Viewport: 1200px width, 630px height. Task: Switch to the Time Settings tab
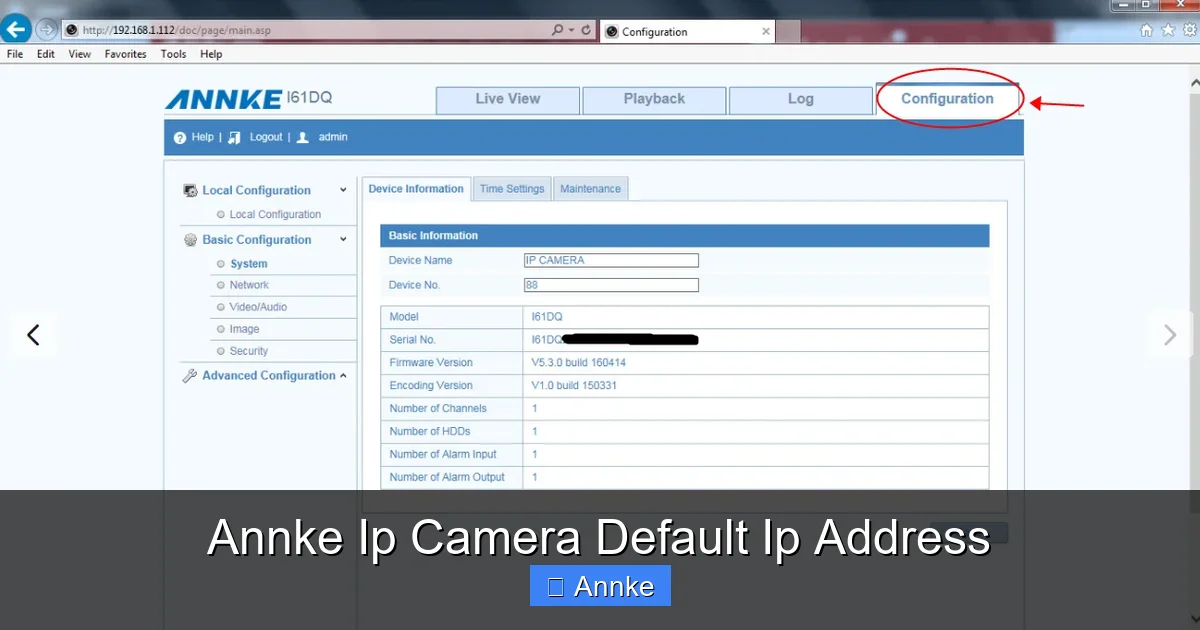pos(512,188)
